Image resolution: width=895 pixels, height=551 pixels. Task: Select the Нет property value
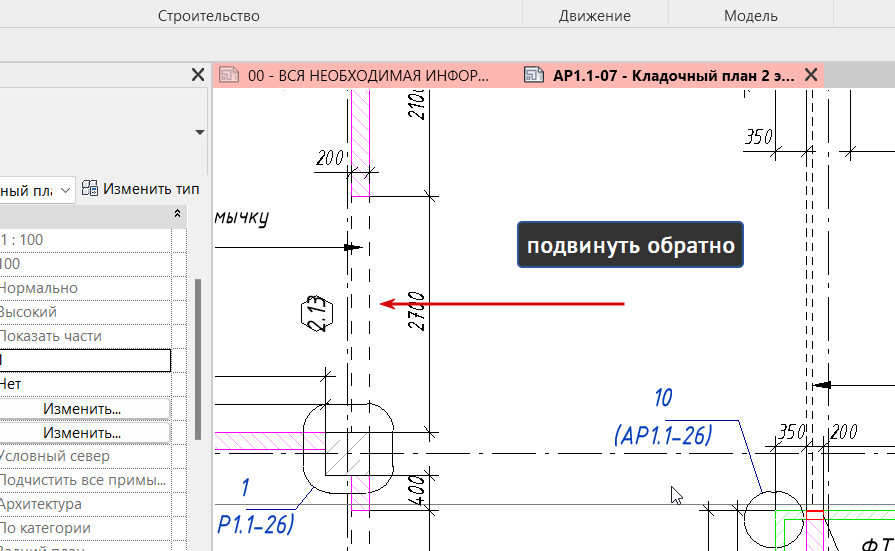(10, 384)
